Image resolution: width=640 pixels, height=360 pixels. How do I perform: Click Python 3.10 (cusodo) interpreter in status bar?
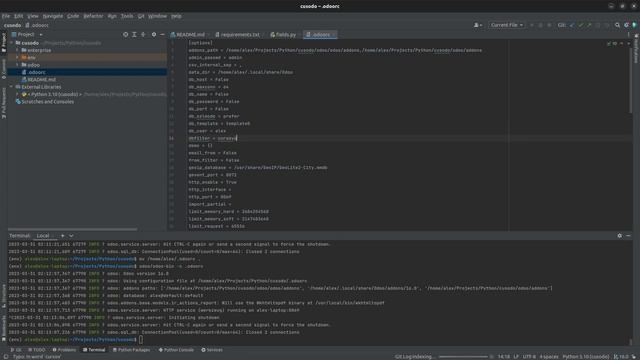click(x=586, y=357)
